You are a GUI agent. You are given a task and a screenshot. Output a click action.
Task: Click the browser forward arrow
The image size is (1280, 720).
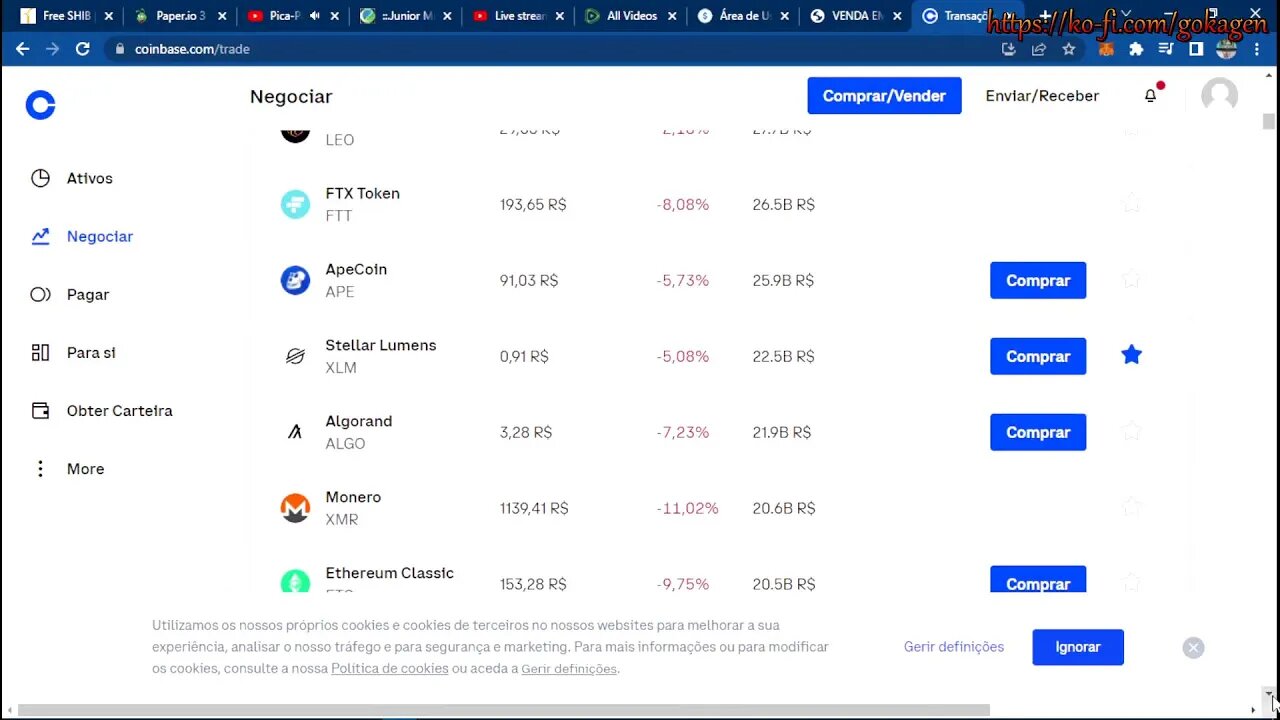52,49
